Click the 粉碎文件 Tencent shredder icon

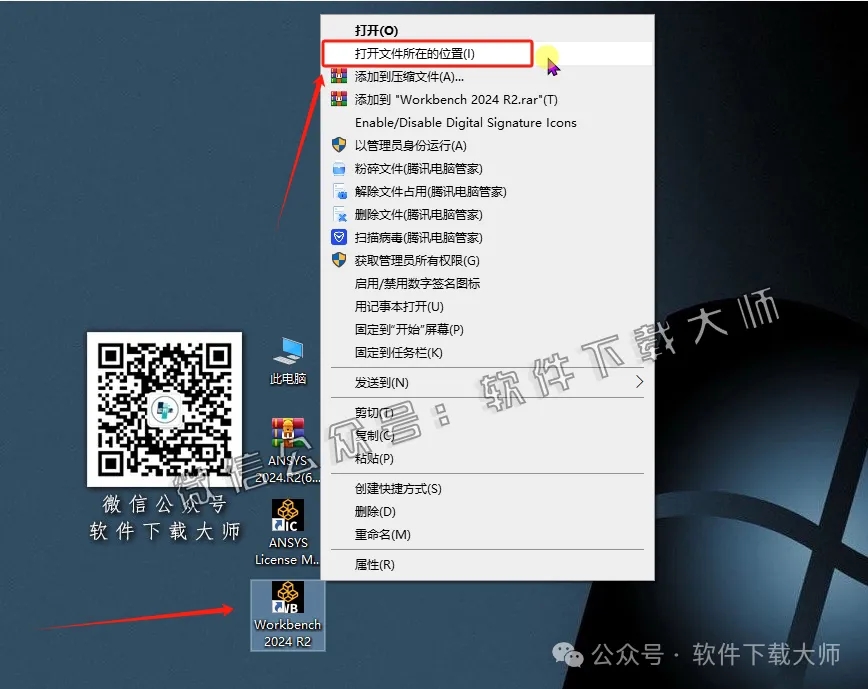coord(339,168)
